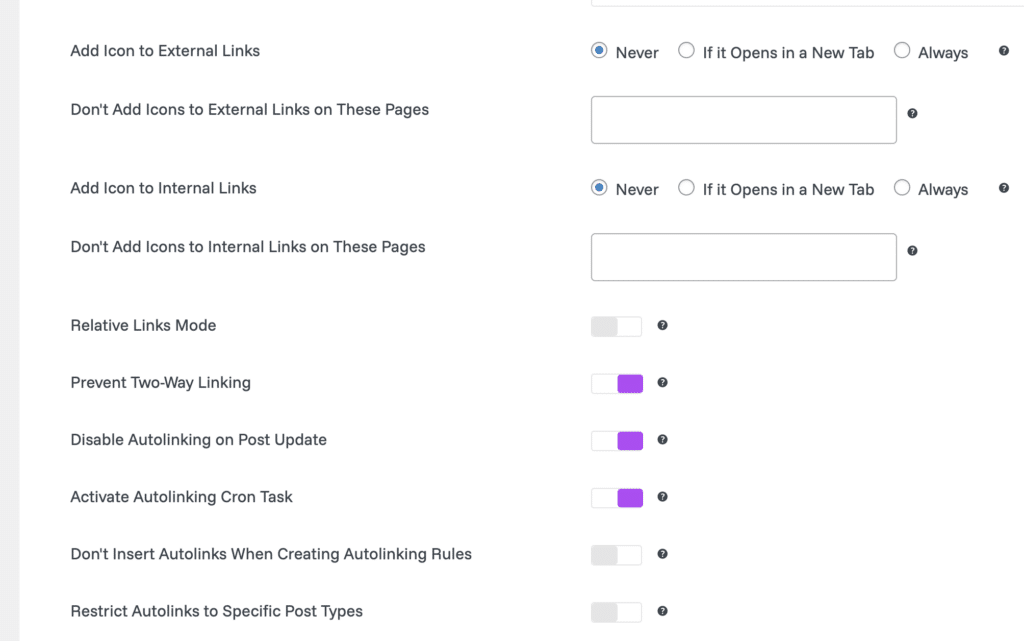View help for Restrict Autolinks to Specific Post Types
1024x641 pixels.
pyautogui.click(x=662, y=611)
